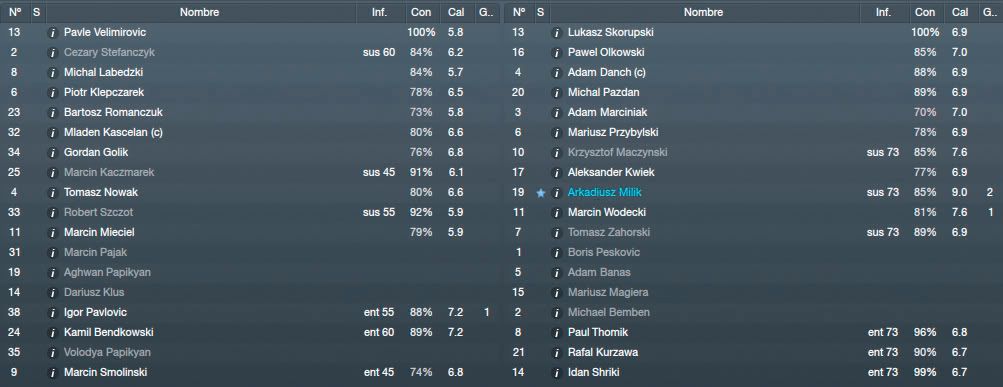Screen dimensions: 1003x387
Task: Open Tomasz Nowak player profile
Action: [x=101, y=193]
